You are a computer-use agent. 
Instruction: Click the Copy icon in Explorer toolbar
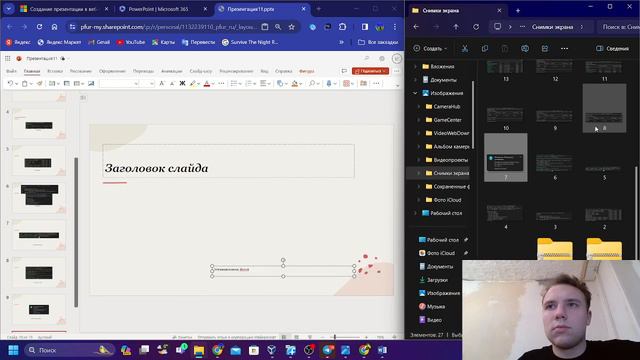(x=484, y=49)
